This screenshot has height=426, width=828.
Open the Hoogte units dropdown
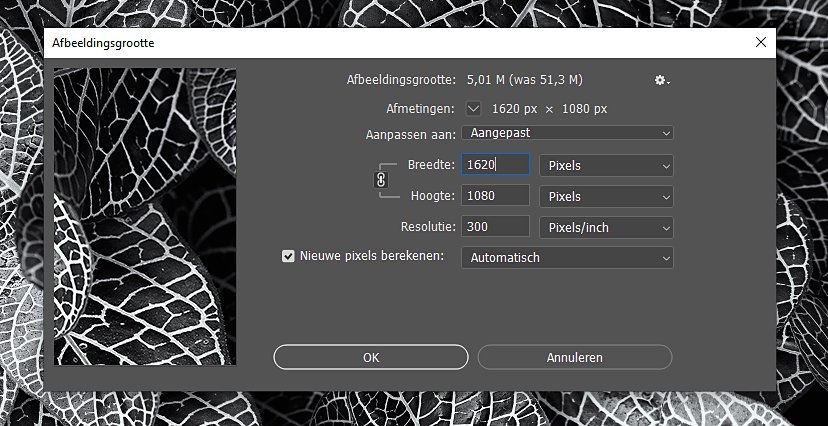(606, 196)
